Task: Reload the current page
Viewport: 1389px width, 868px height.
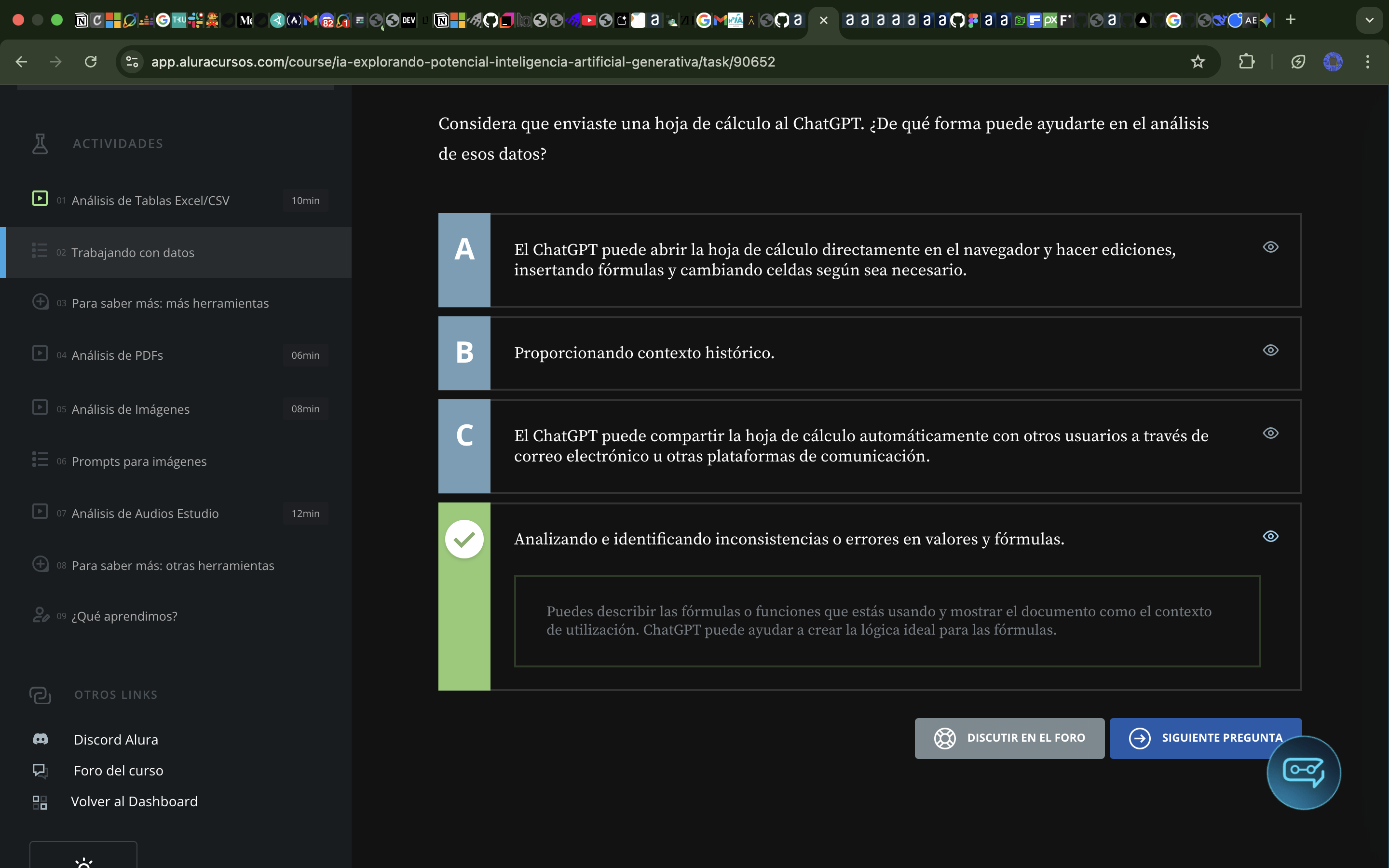Action: click(x=91, y=61)
